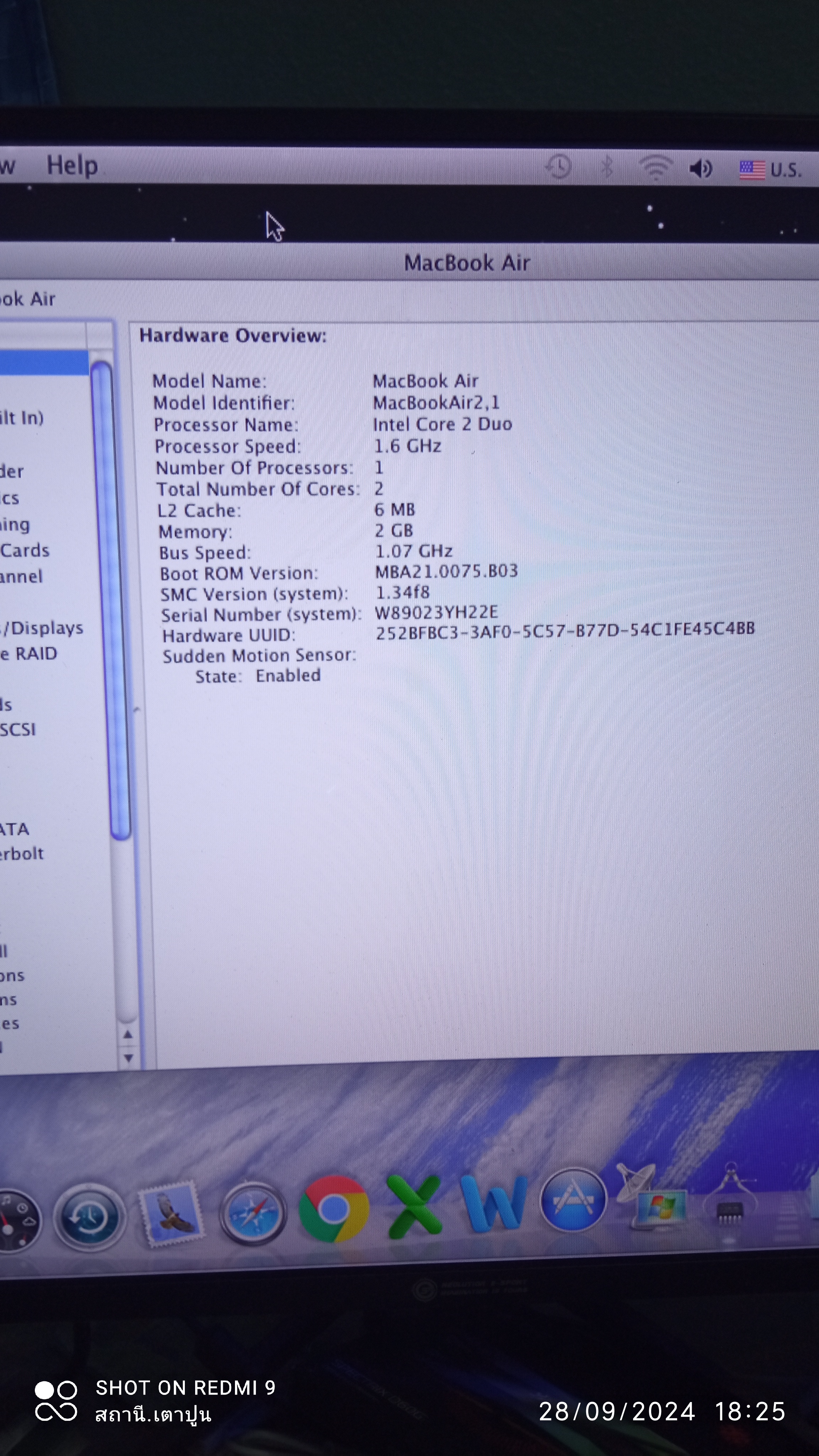Select the Cards item in sidebar
Viewport: 819px width, 1456px height.
tap(25, 551)
